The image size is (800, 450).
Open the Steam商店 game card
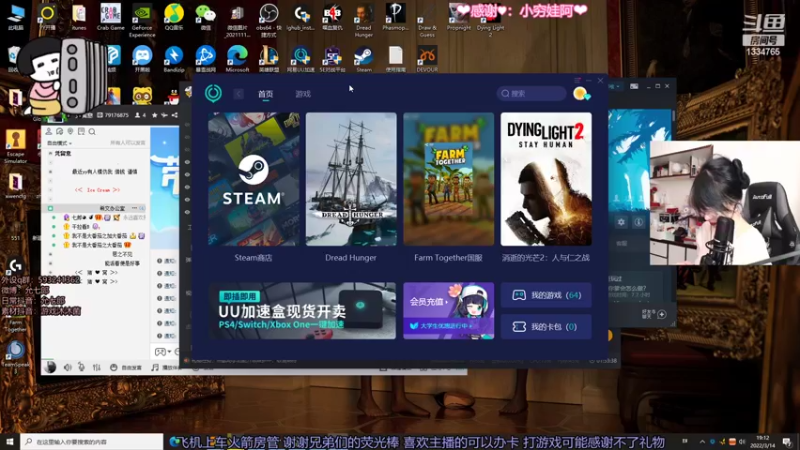point(254,179)
